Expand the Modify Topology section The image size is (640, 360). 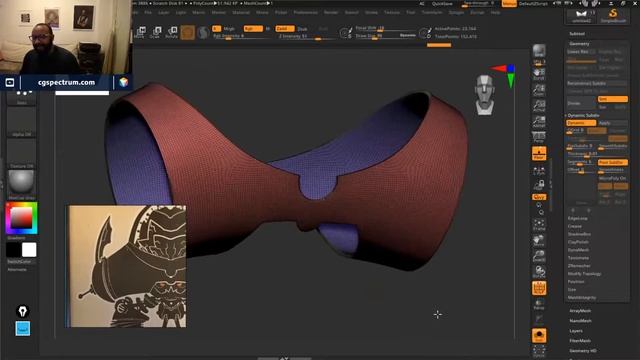click(x=584, y=274)
